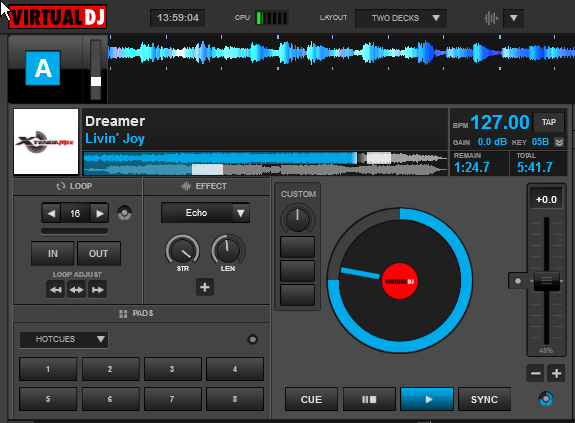
Task: Trigger hotcue pad 1
Action: [x=48, y=369]
